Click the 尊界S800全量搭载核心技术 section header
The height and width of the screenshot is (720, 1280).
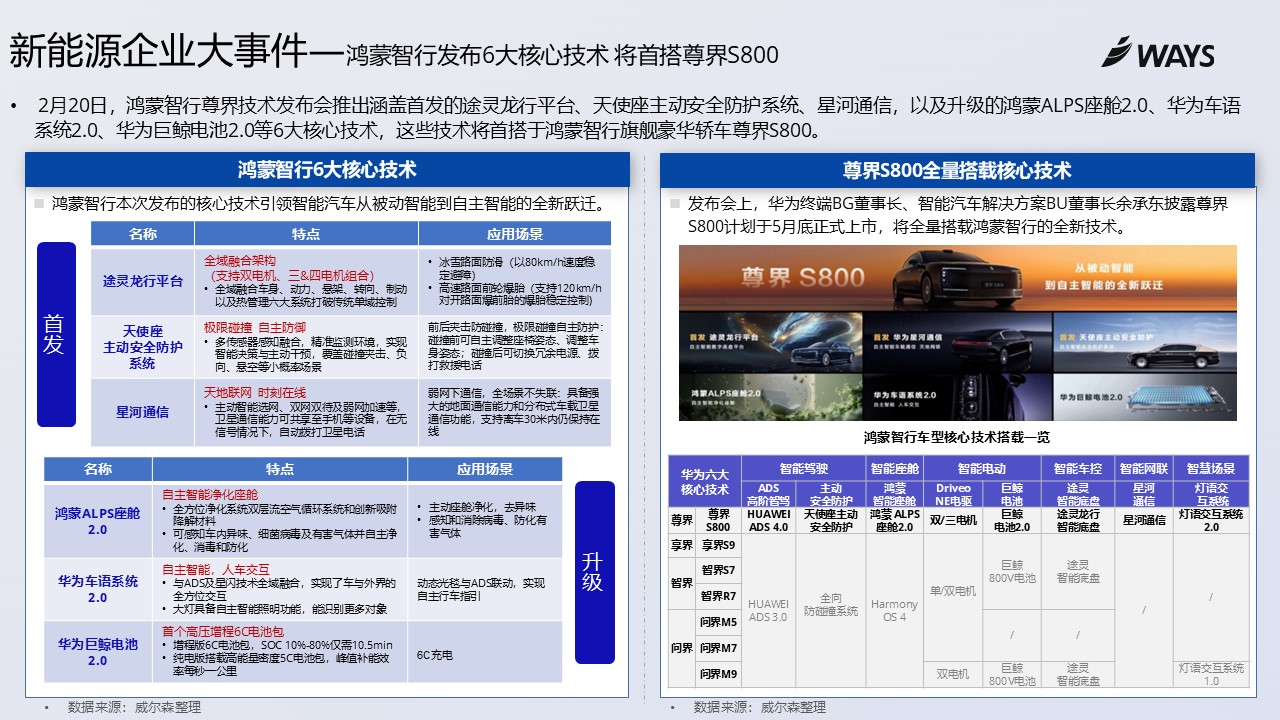tap(957, 170)
